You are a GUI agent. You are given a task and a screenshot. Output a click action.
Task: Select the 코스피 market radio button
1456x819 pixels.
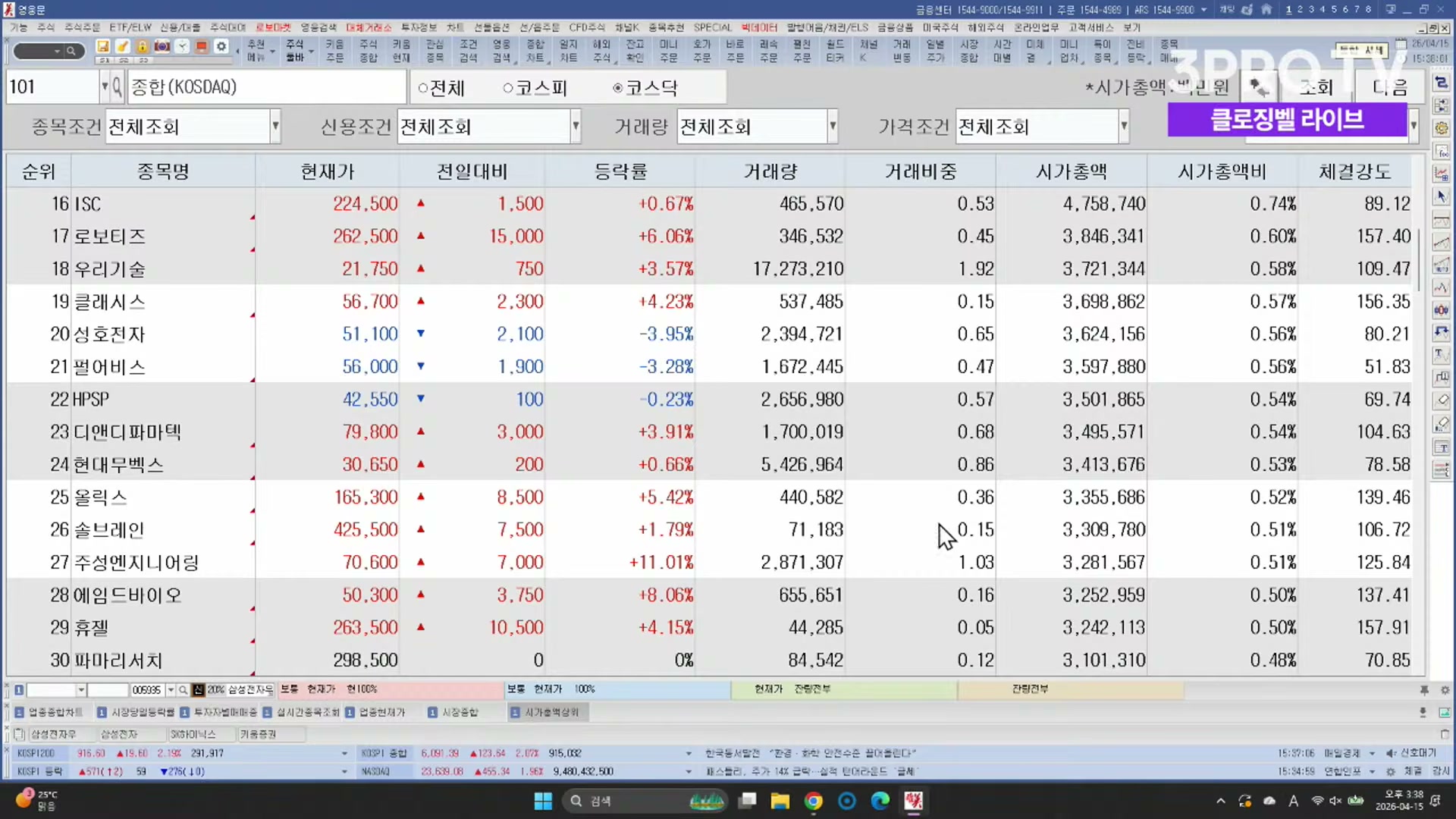click(x=508, y=89)
